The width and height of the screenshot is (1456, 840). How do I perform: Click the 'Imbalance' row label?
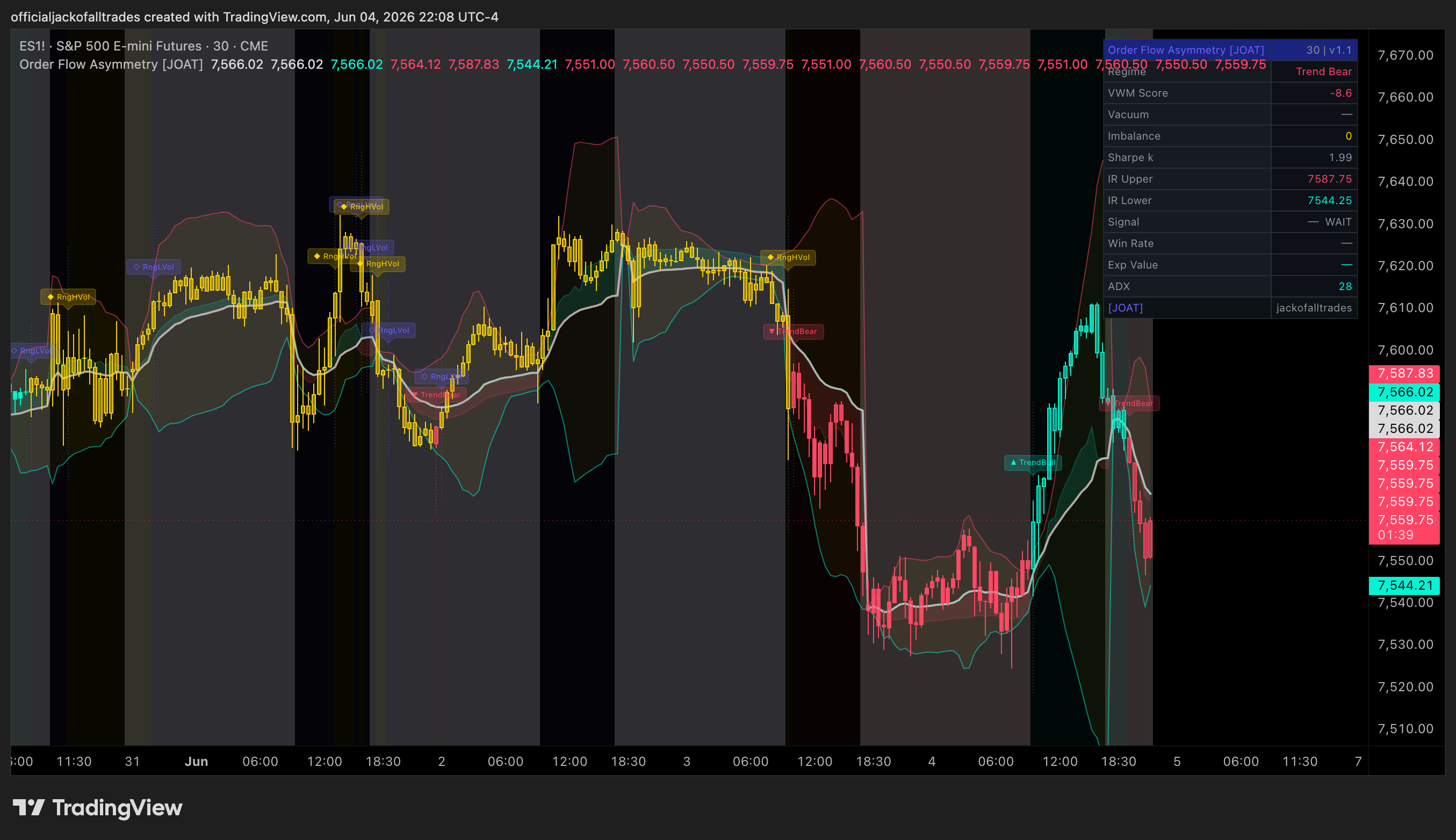pyautogui.click(x=1134, y=136)
